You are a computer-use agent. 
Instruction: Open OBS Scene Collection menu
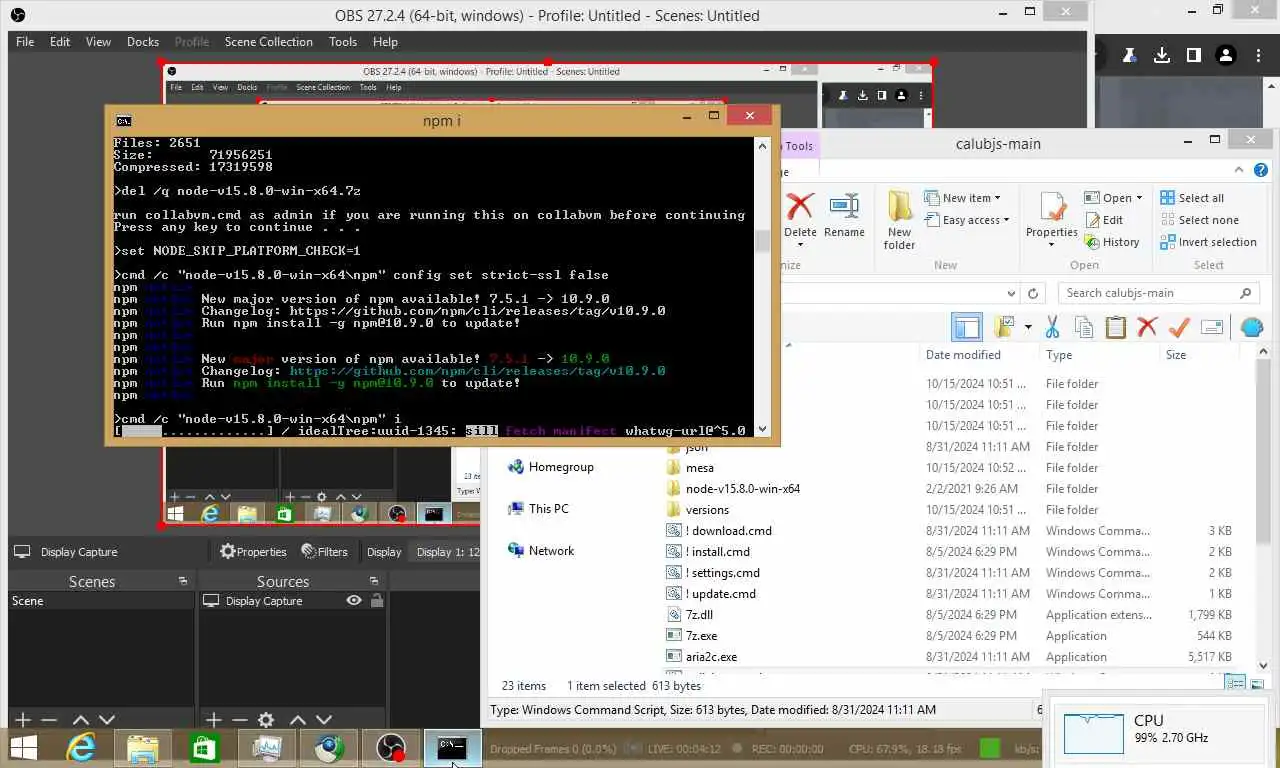click(269, 42)
